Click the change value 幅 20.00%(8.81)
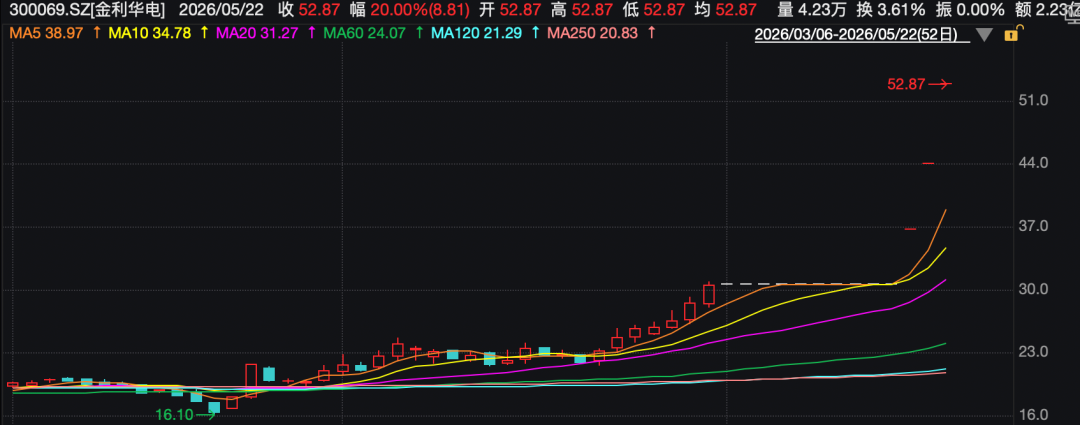Viewport: 1080px width, 425px height. tap(411, 10)
